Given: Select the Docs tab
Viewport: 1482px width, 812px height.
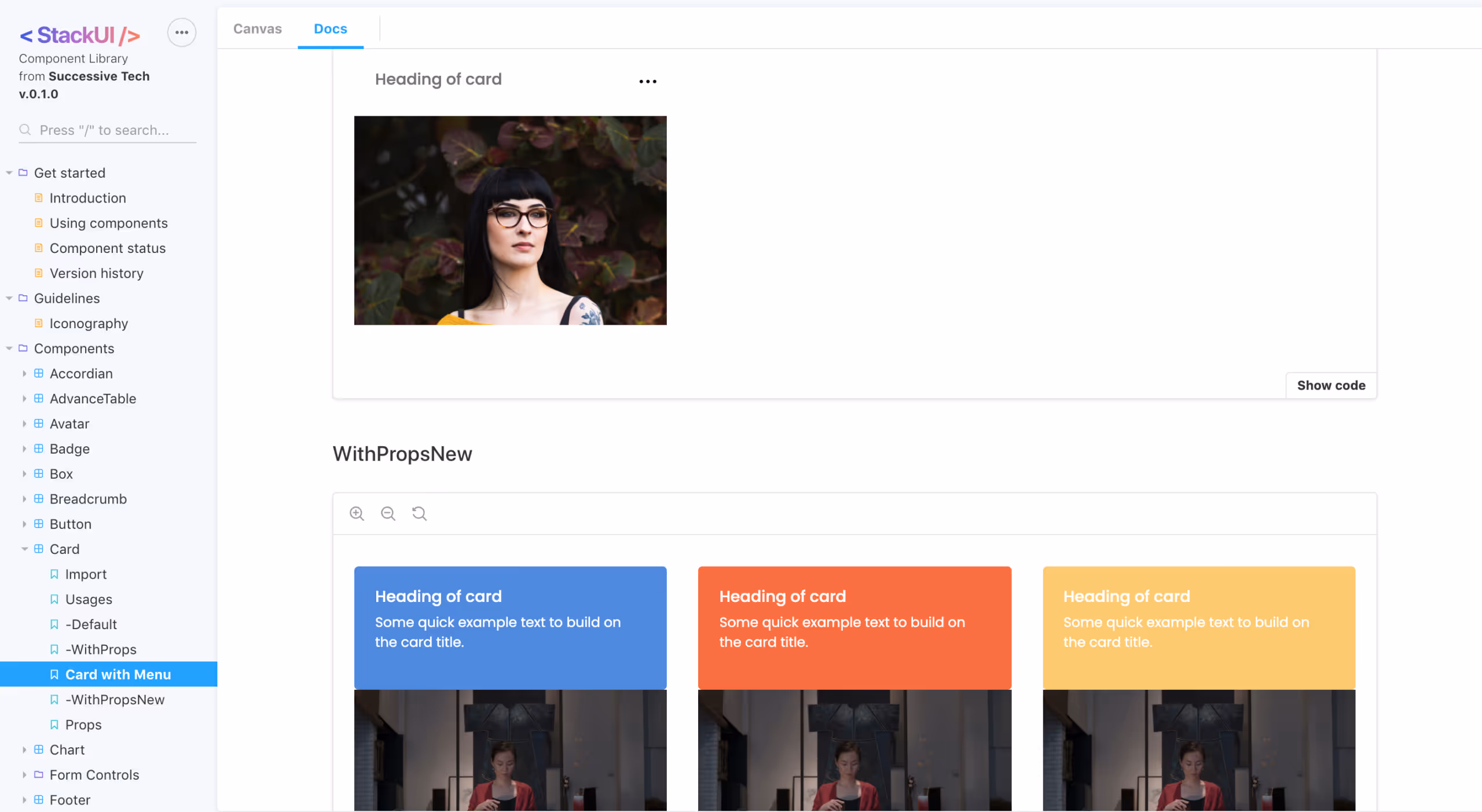Looking at the screenshot, I should tap(330, 28).
